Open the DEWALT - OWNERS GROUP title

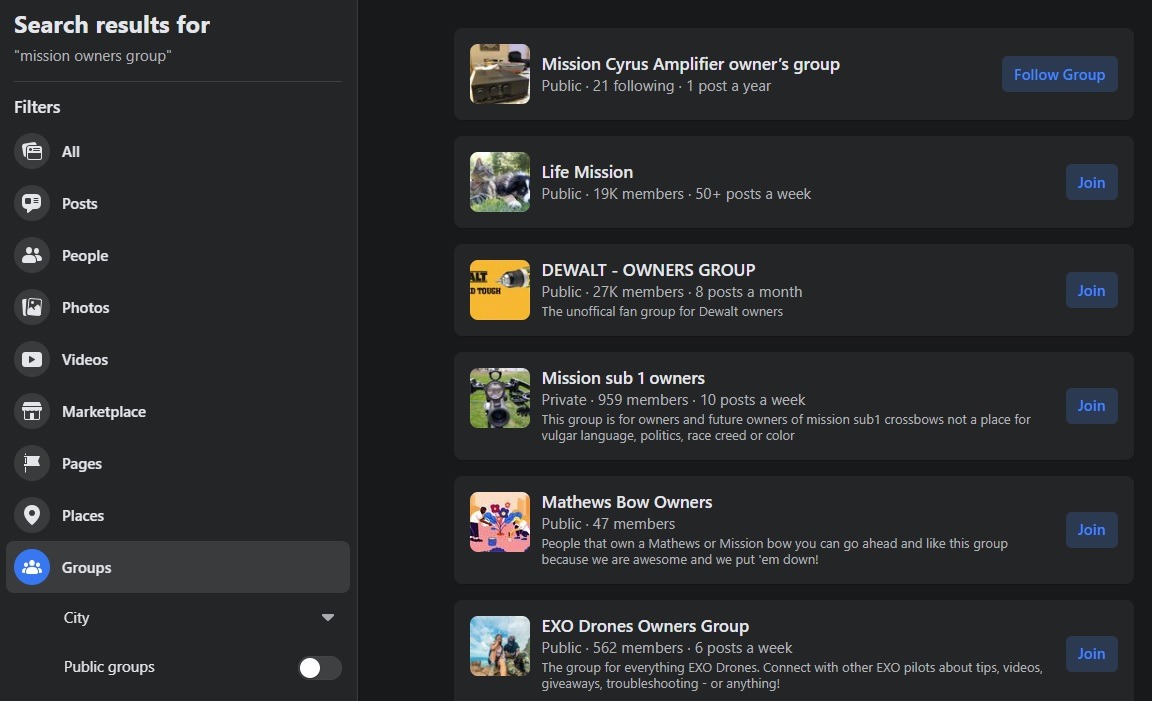648,270
